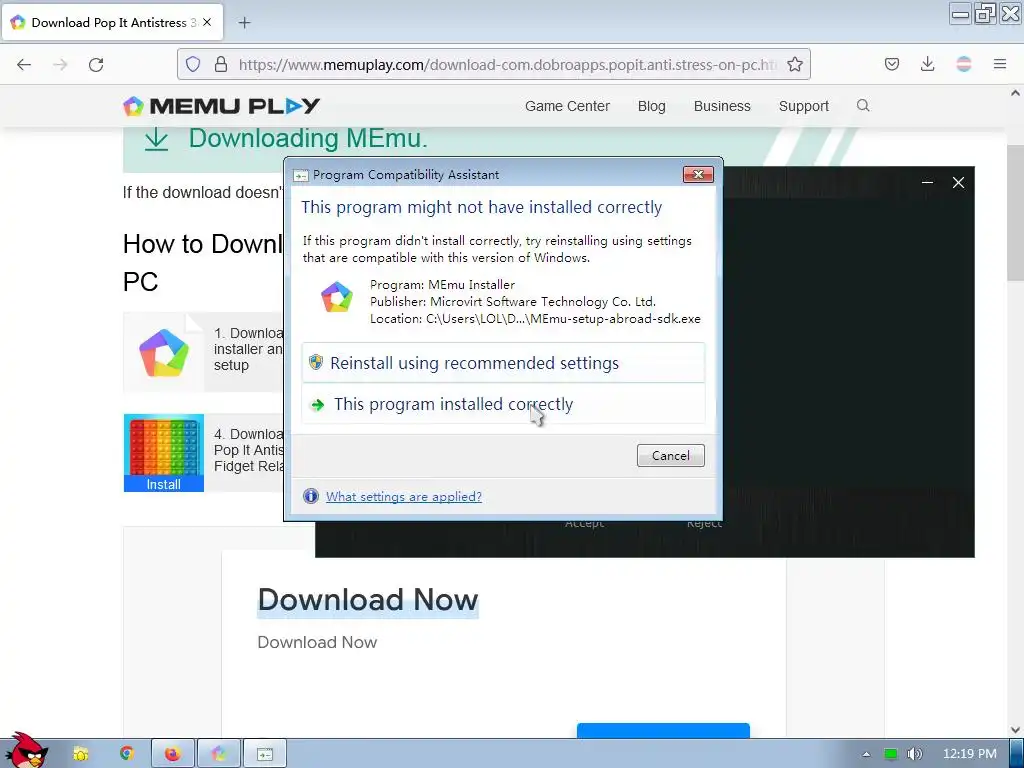Open the Business menu item
The width and height of the screenshot is (1024, 768).
point(722,106)
